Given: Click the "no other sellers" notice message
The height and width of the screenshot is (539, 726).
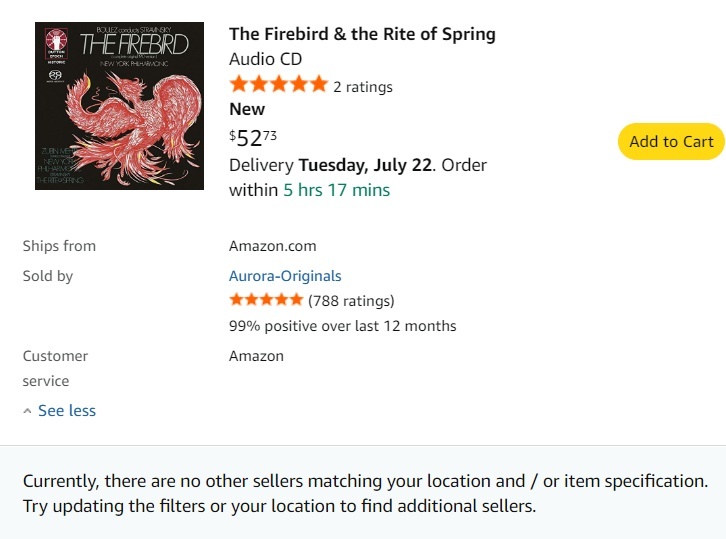Looking at the screenshot, I should 365,493.
